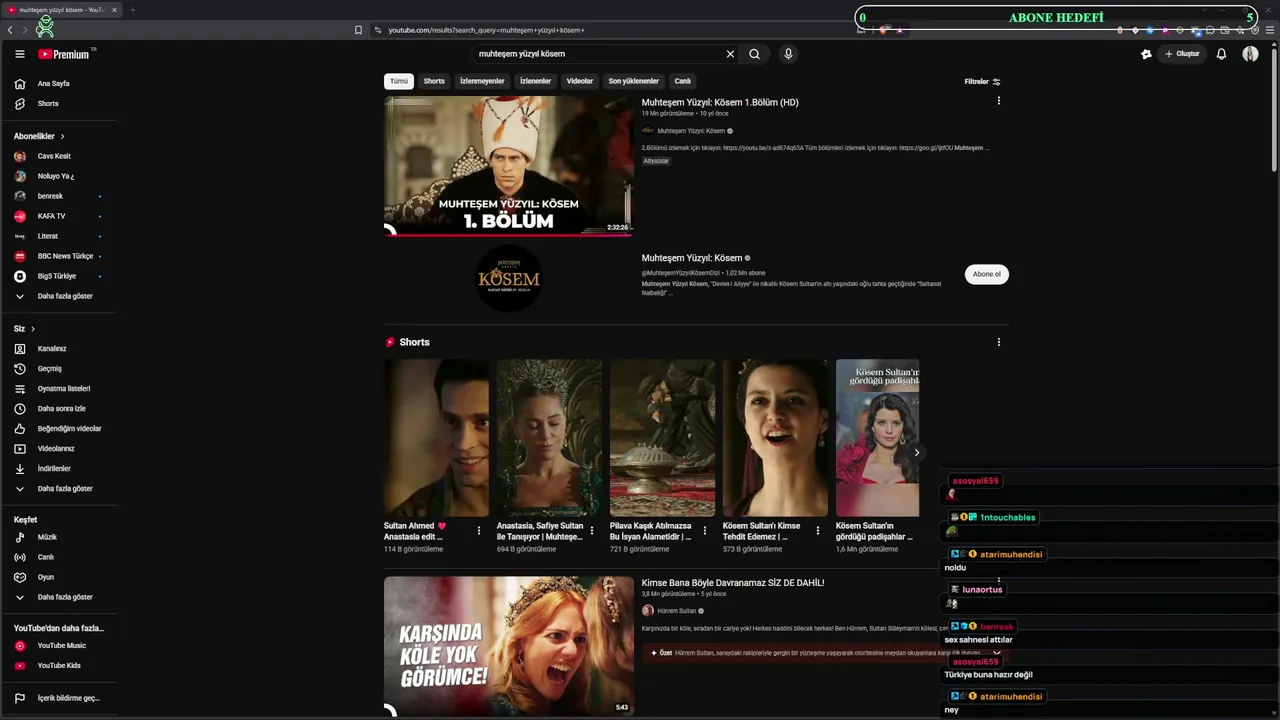This screenshot has width=1280, height=720.
Task: Select the Canlı filter chip
Action: 683,81
